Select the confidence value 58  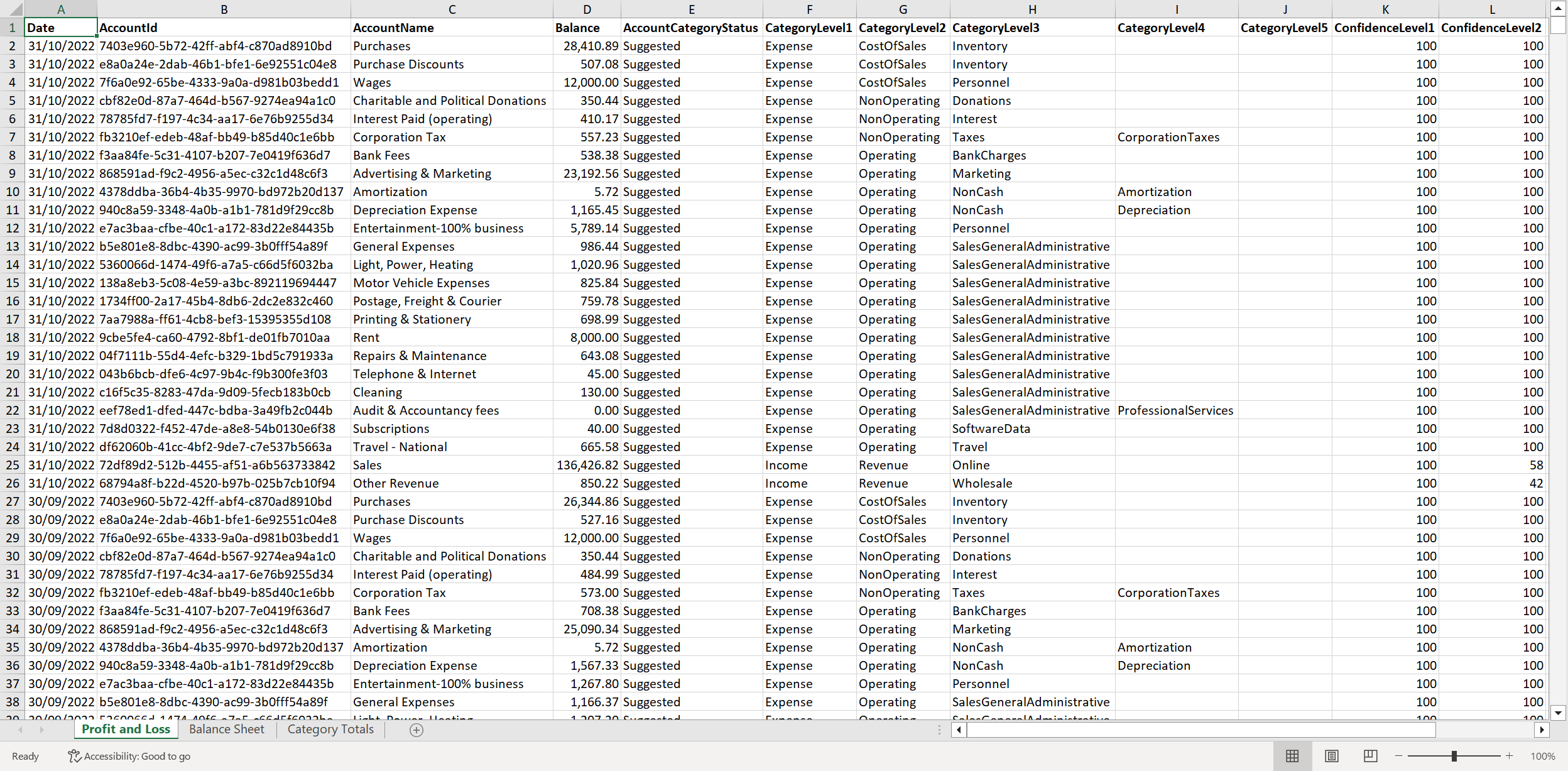pyautogui.click(x=1492, y=465)
